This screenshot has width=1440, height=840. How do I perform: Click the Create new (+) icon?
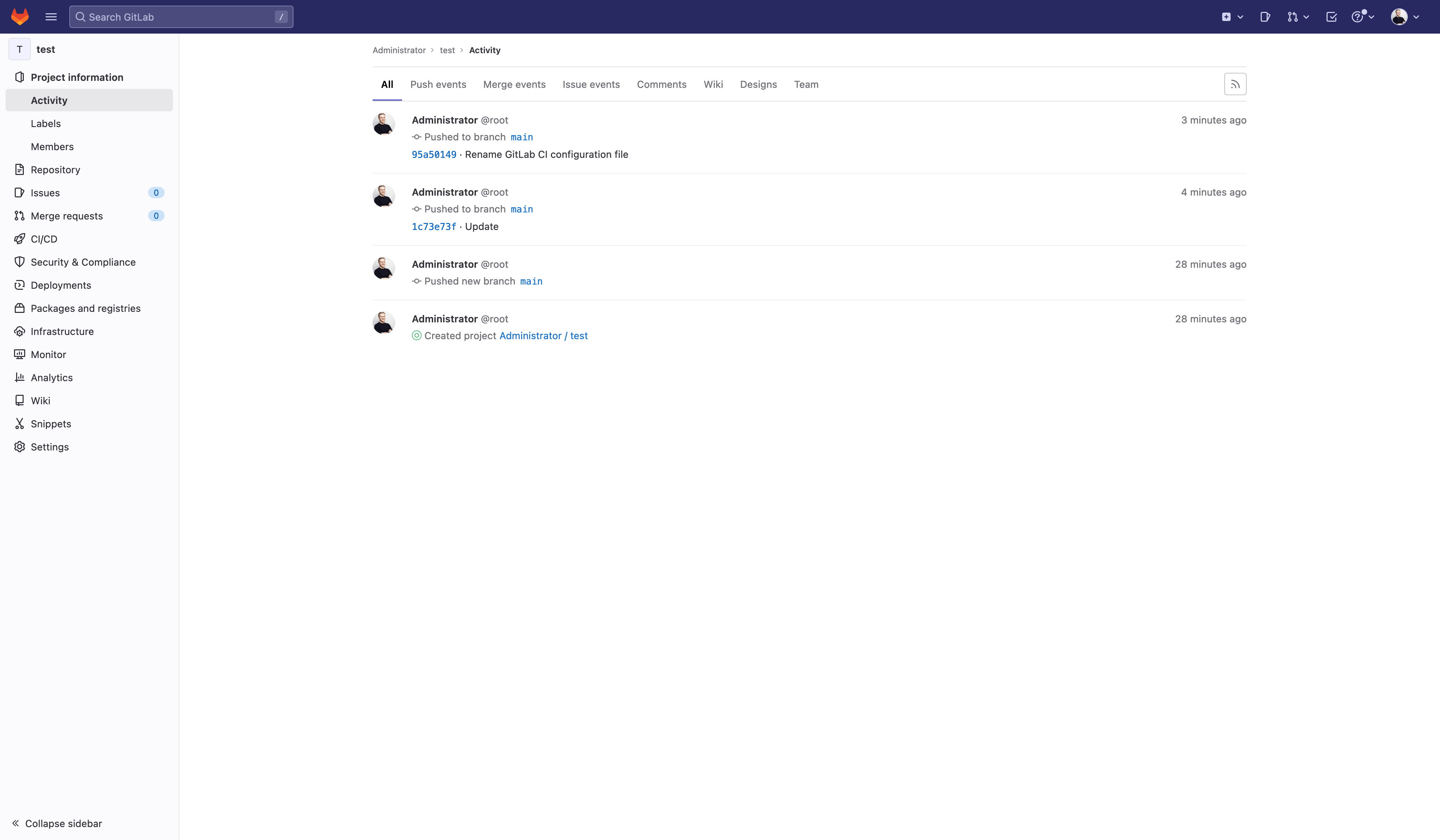(x=1227, y=16)
